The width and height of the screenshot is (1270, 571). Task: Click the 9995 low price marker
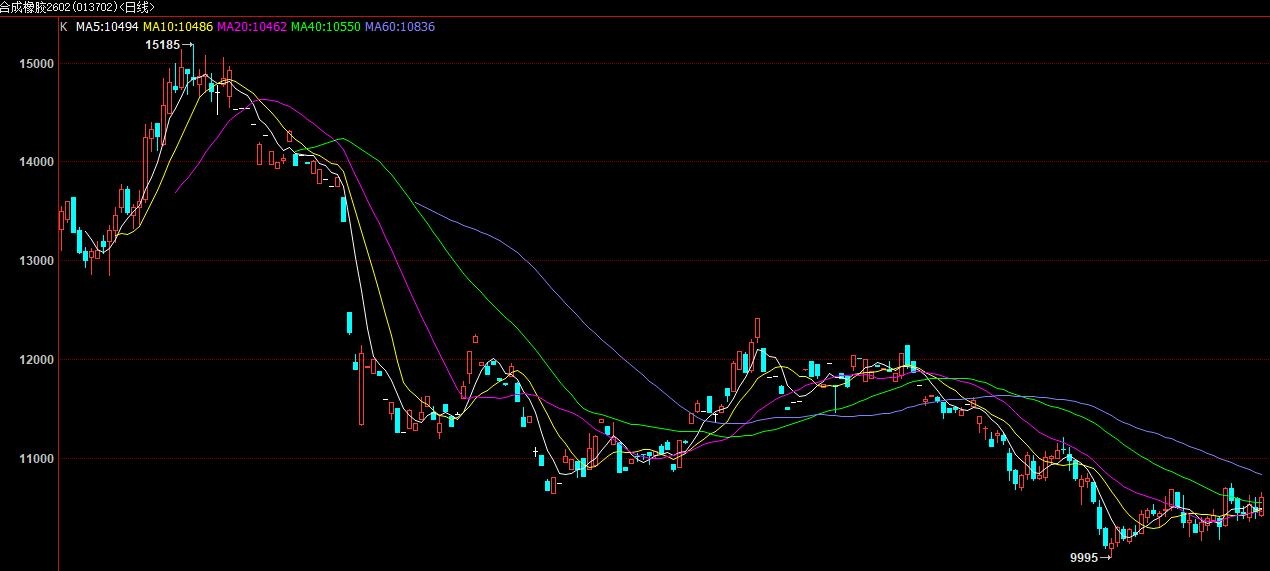click(x=1084, y=557)
